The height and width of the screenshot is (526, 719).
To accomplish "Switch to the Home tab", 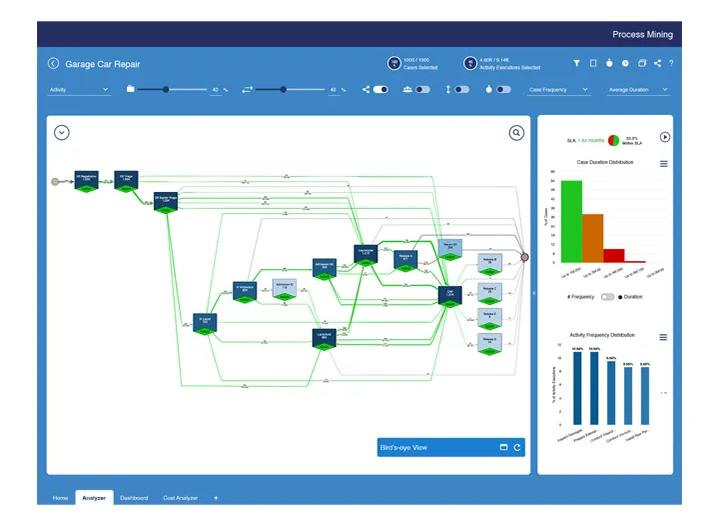I will click(x=60, y=498).
